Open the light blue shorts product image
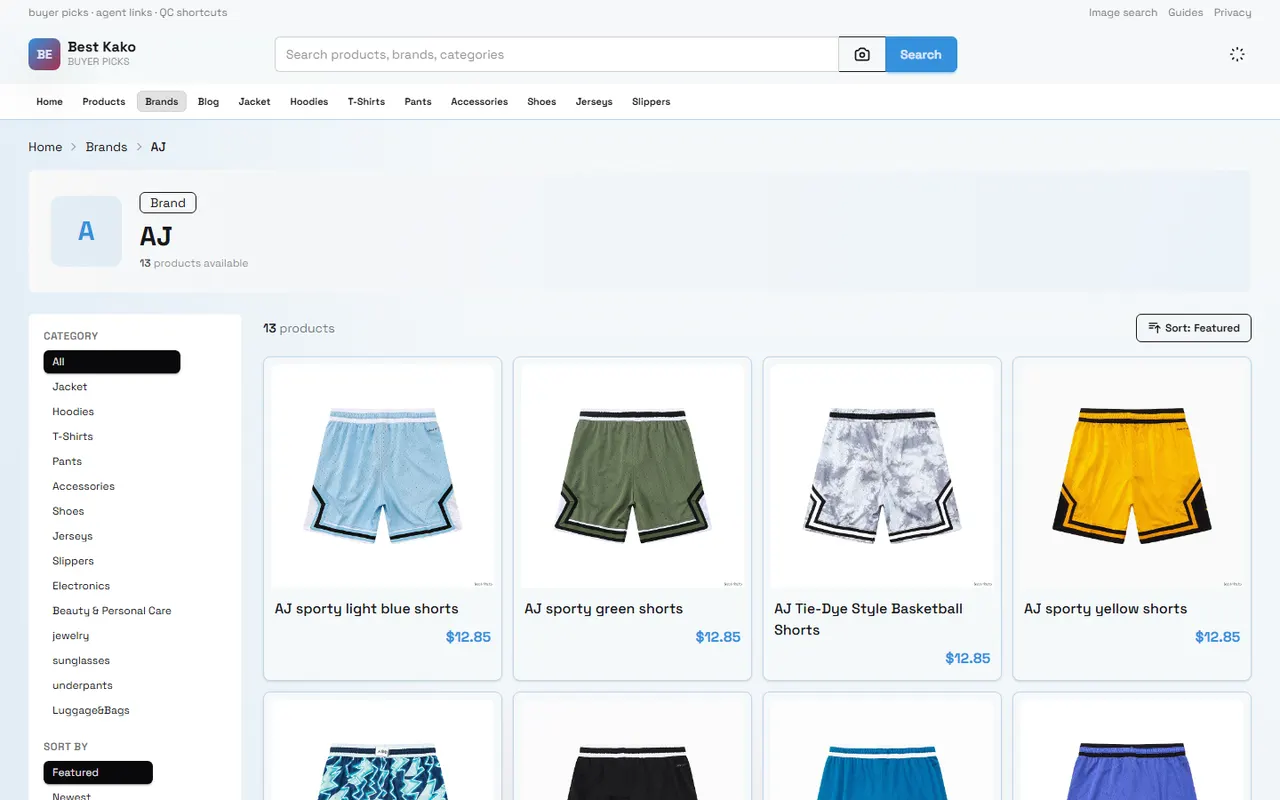The image size is (1280, 800). (382, 476)
